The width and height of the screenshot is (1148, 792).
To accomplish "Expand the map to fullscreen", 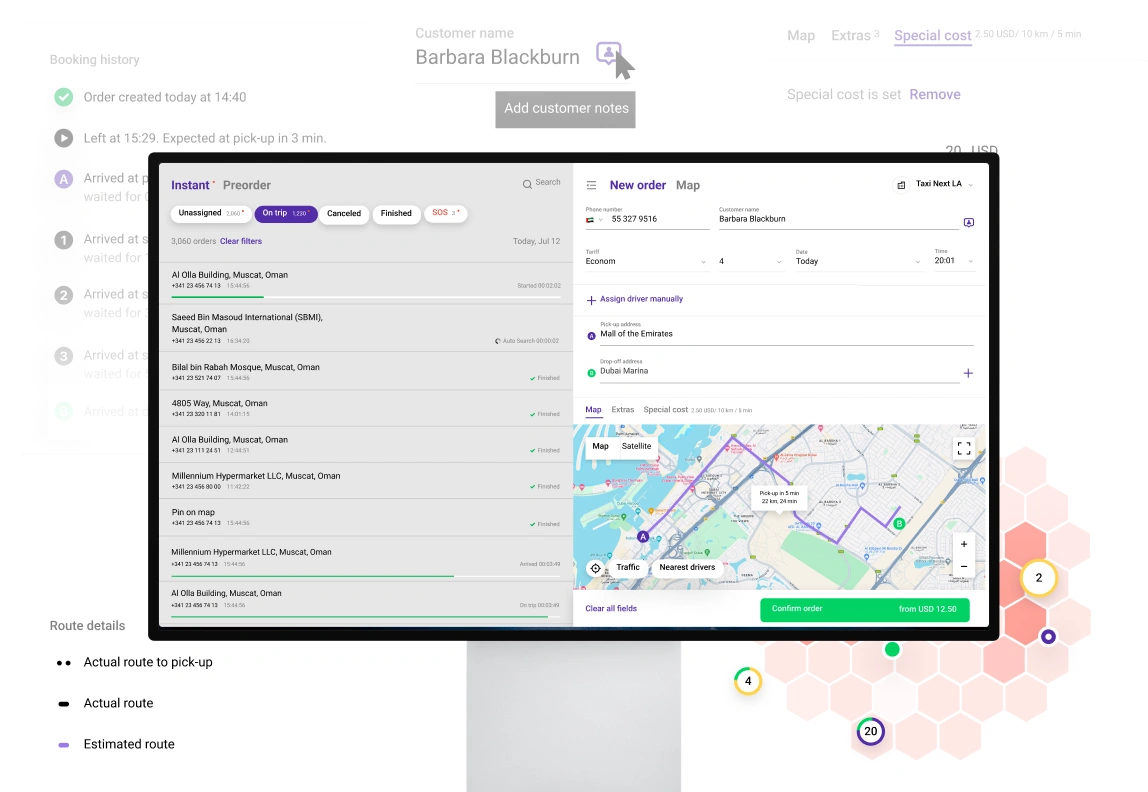I will (964, 449).
